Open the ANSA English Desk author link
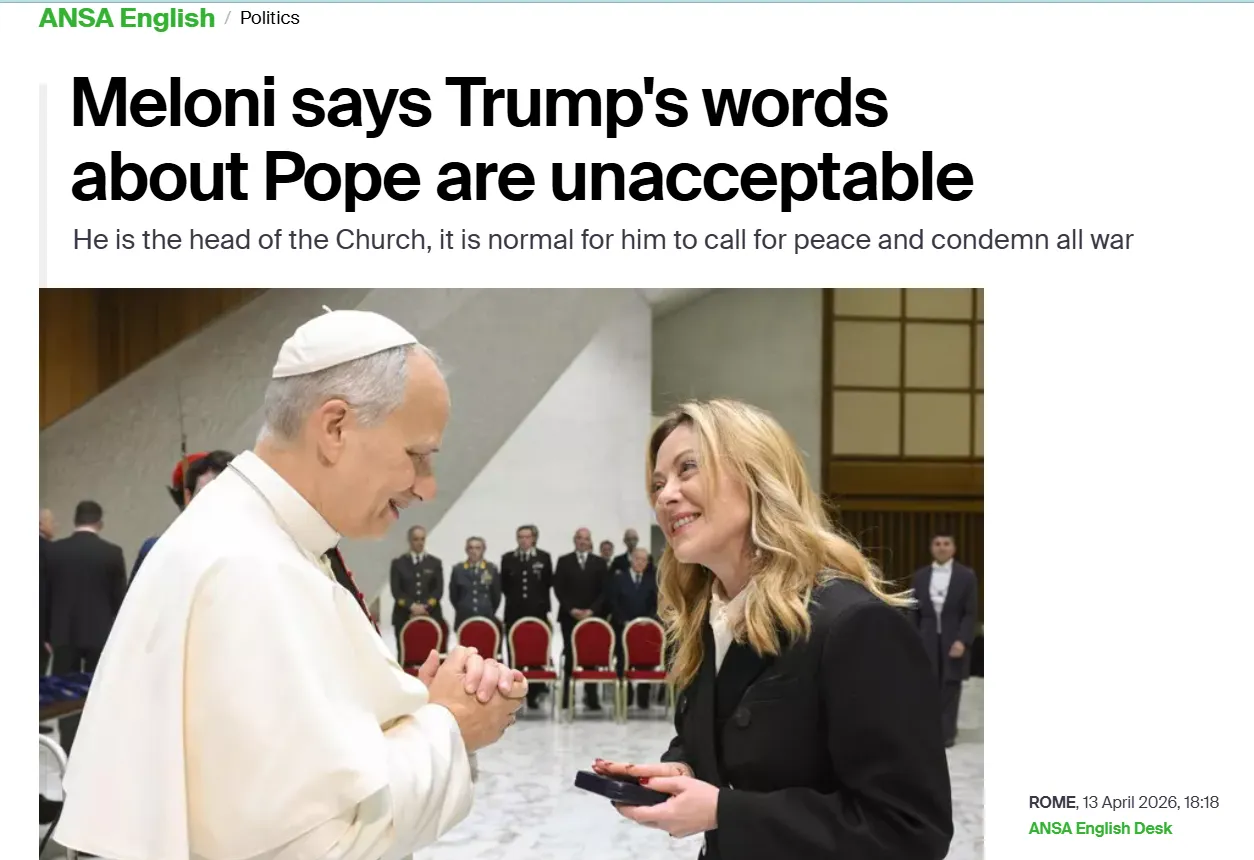Image resolution: width=1254 pixels, height=860 pixels. coord(1100,828)
